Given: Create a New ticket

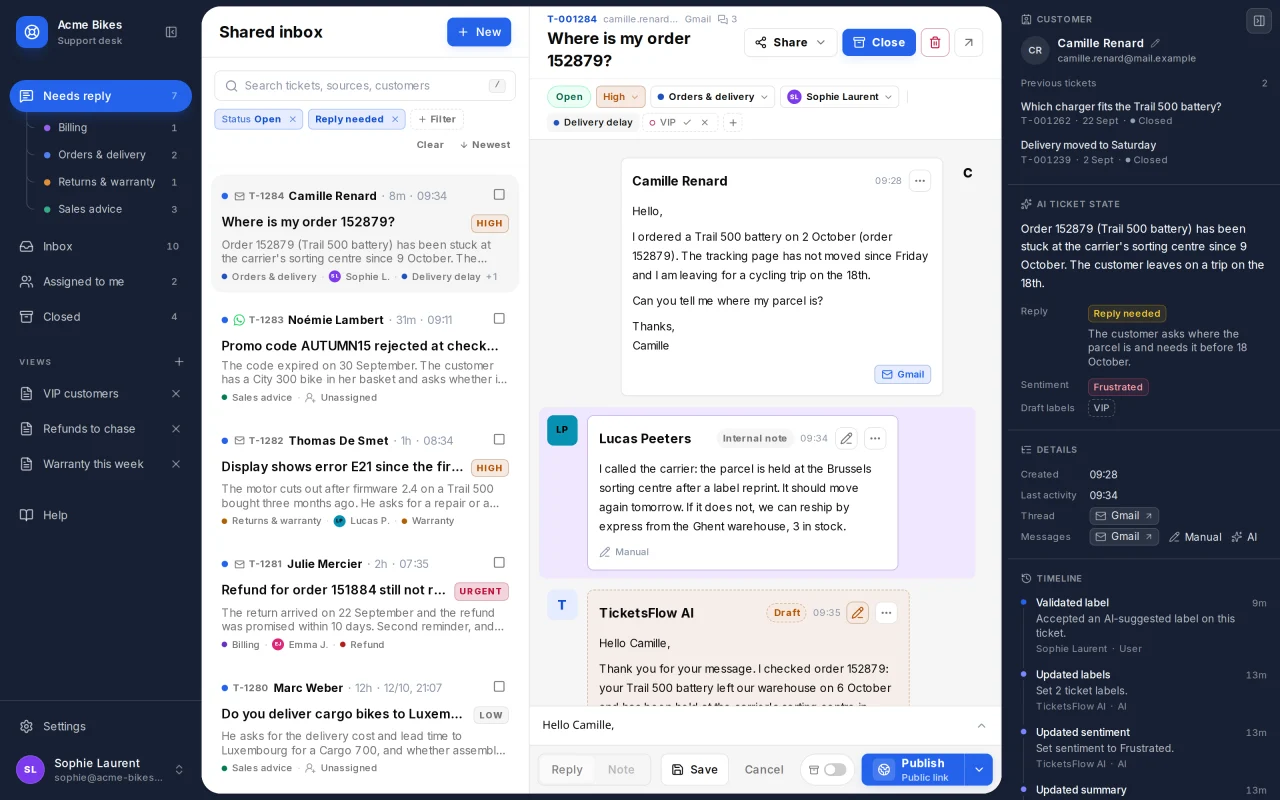Looking at the screenshot, I should click(x=479, y=32).
